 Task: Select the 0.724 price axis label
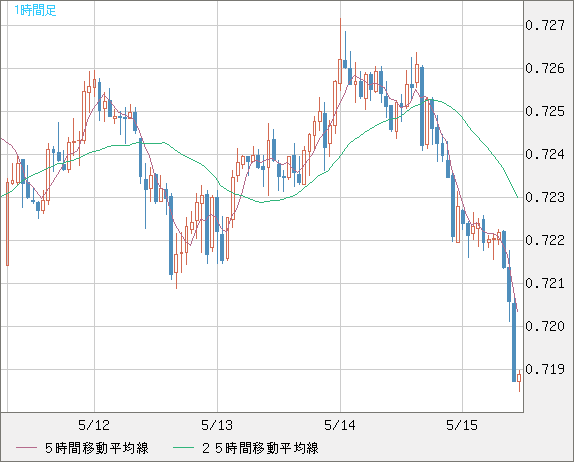545,154
